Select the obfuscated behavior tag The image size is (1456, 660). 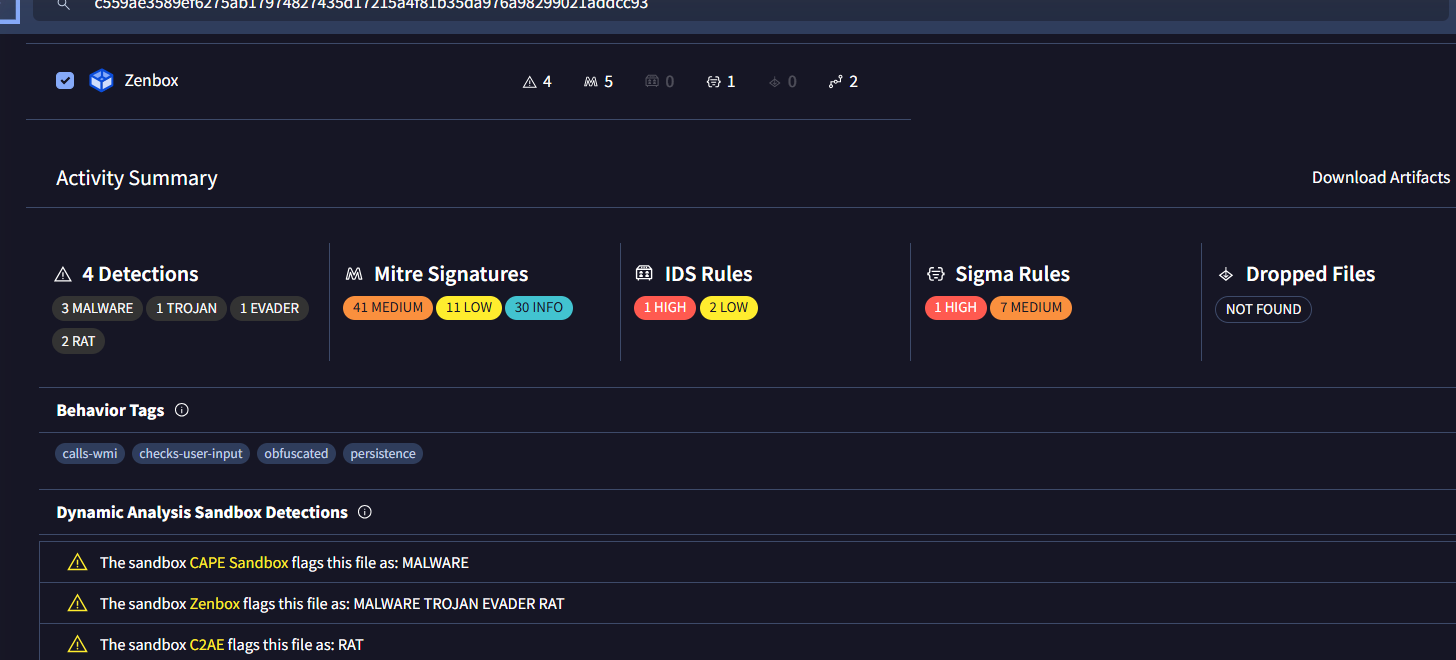click(x=296, y=453)
